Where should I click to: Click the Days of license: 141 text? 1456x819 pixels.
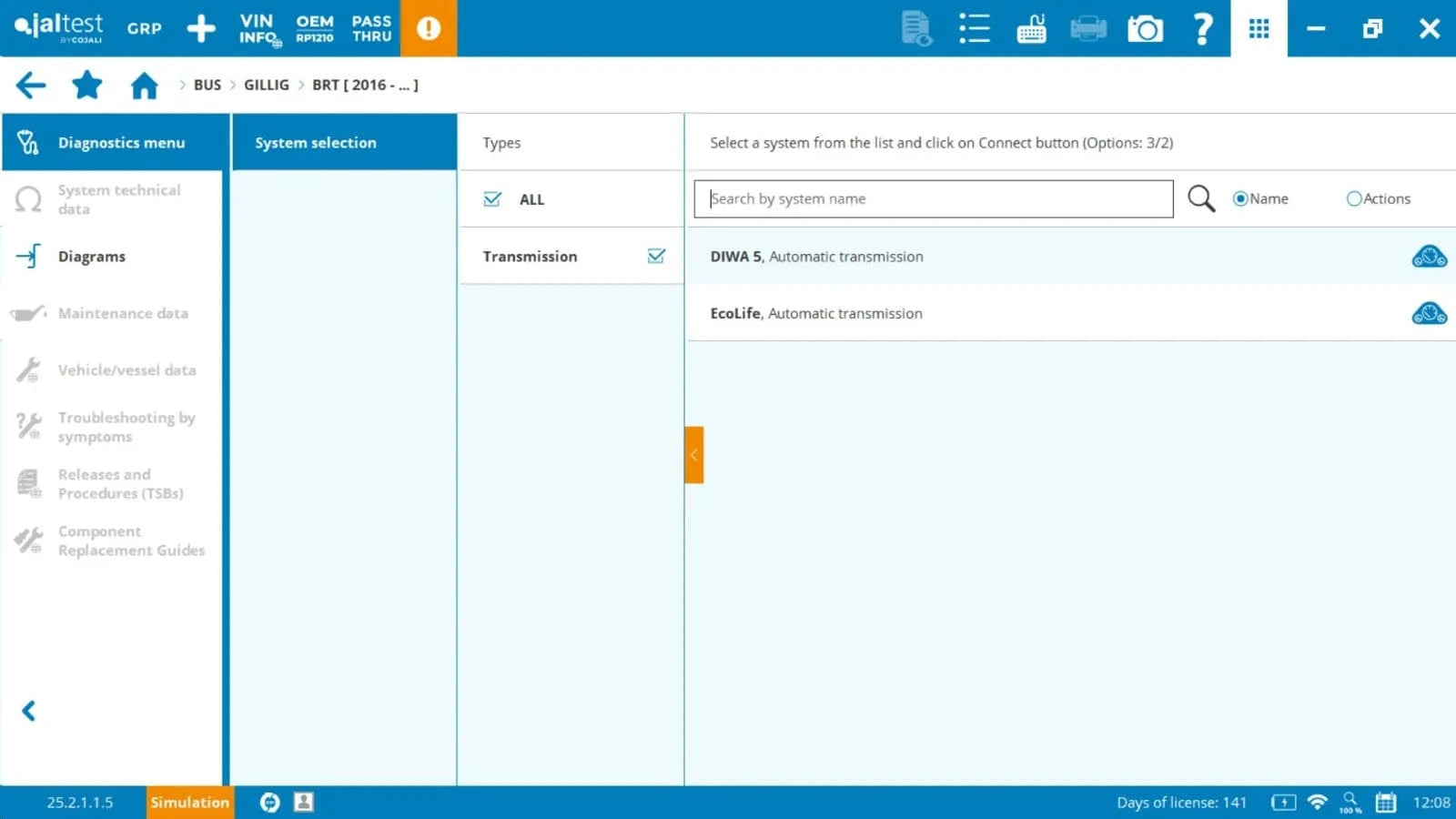tap(1181, 803)
